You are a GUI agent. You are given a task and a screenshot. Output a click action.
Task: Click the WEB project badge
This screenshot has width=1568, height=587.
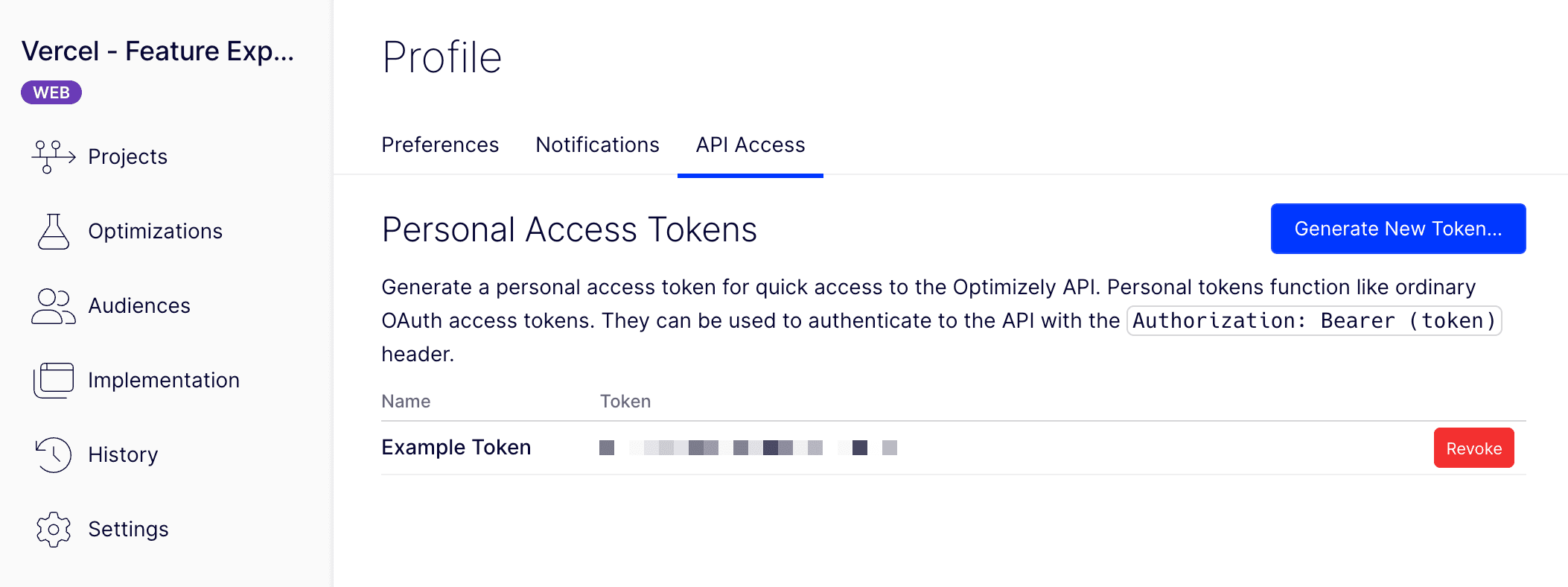[51, 92]
